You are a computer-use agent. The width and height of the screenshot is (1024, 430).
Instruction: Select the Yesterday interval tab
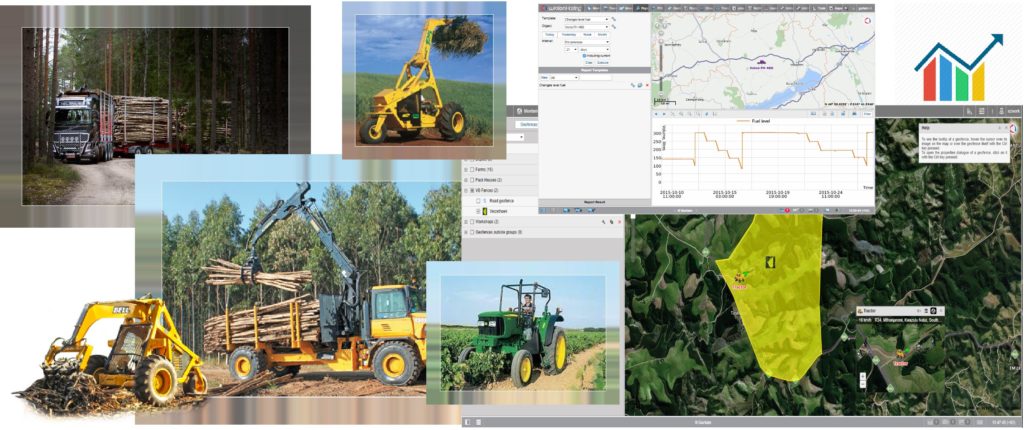click(569, 35)
